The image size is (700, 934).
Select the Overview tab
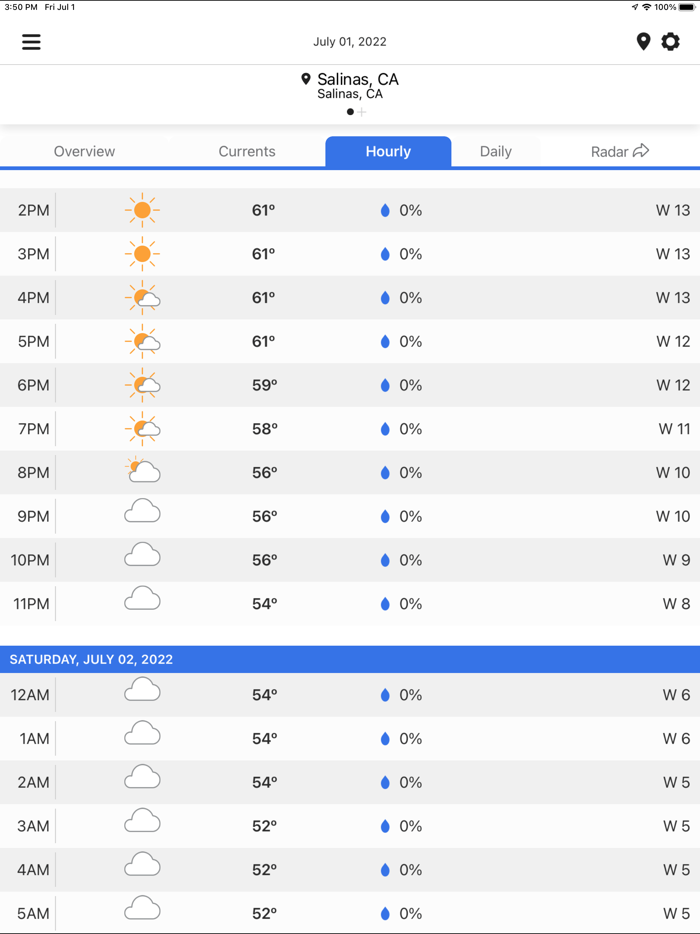[x=84, y=151]
